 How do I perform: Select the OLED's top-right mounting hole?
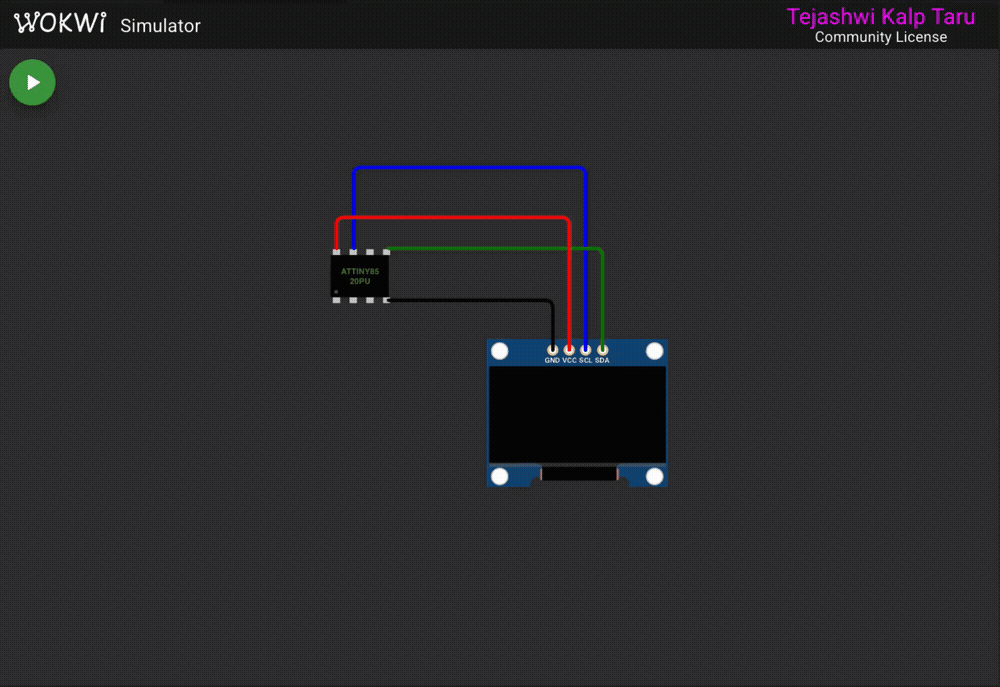(x=654, y=351)
